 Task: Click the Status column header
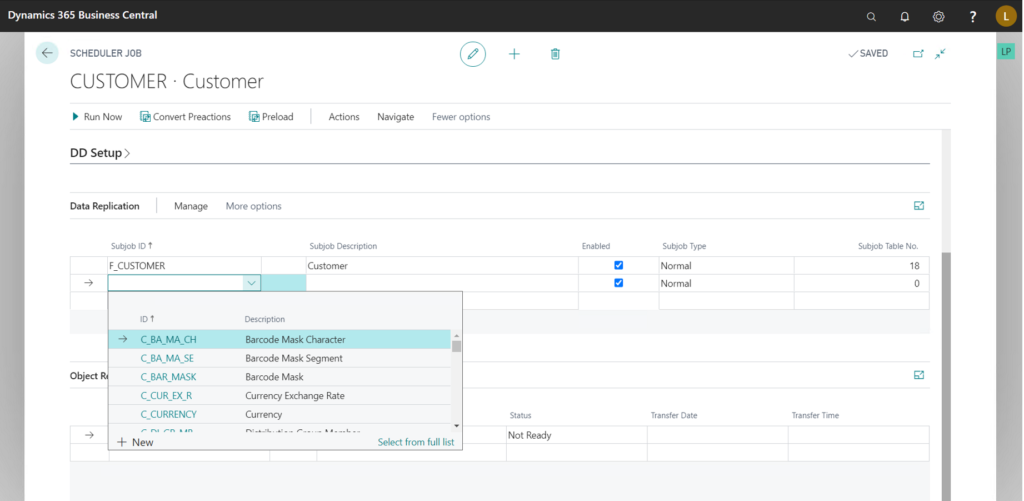[520, 415]
